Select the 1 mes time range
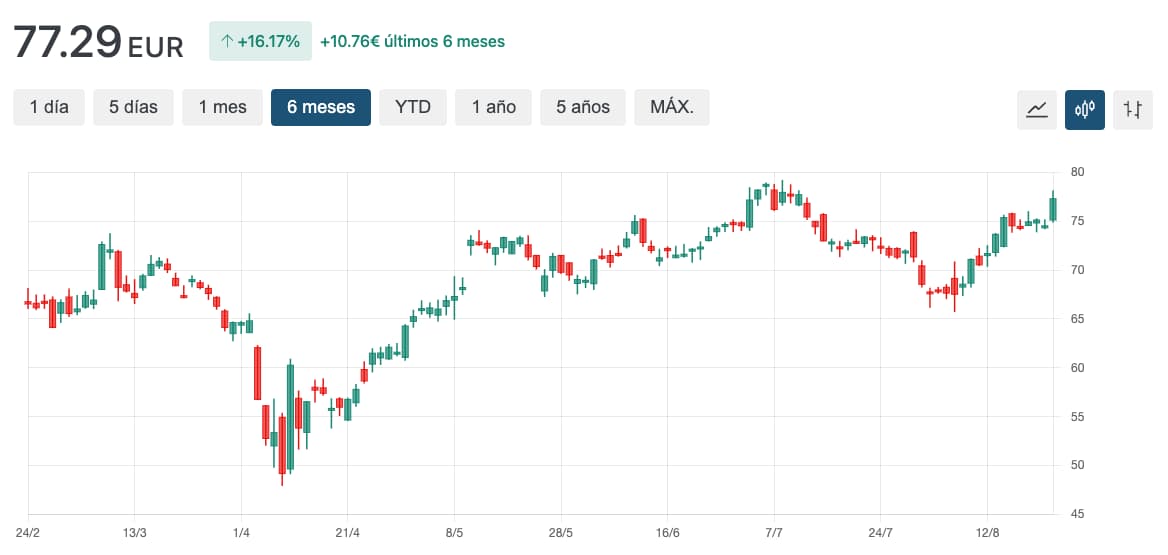This screenshot has width=1168, height=555. (x=222, y=107)
